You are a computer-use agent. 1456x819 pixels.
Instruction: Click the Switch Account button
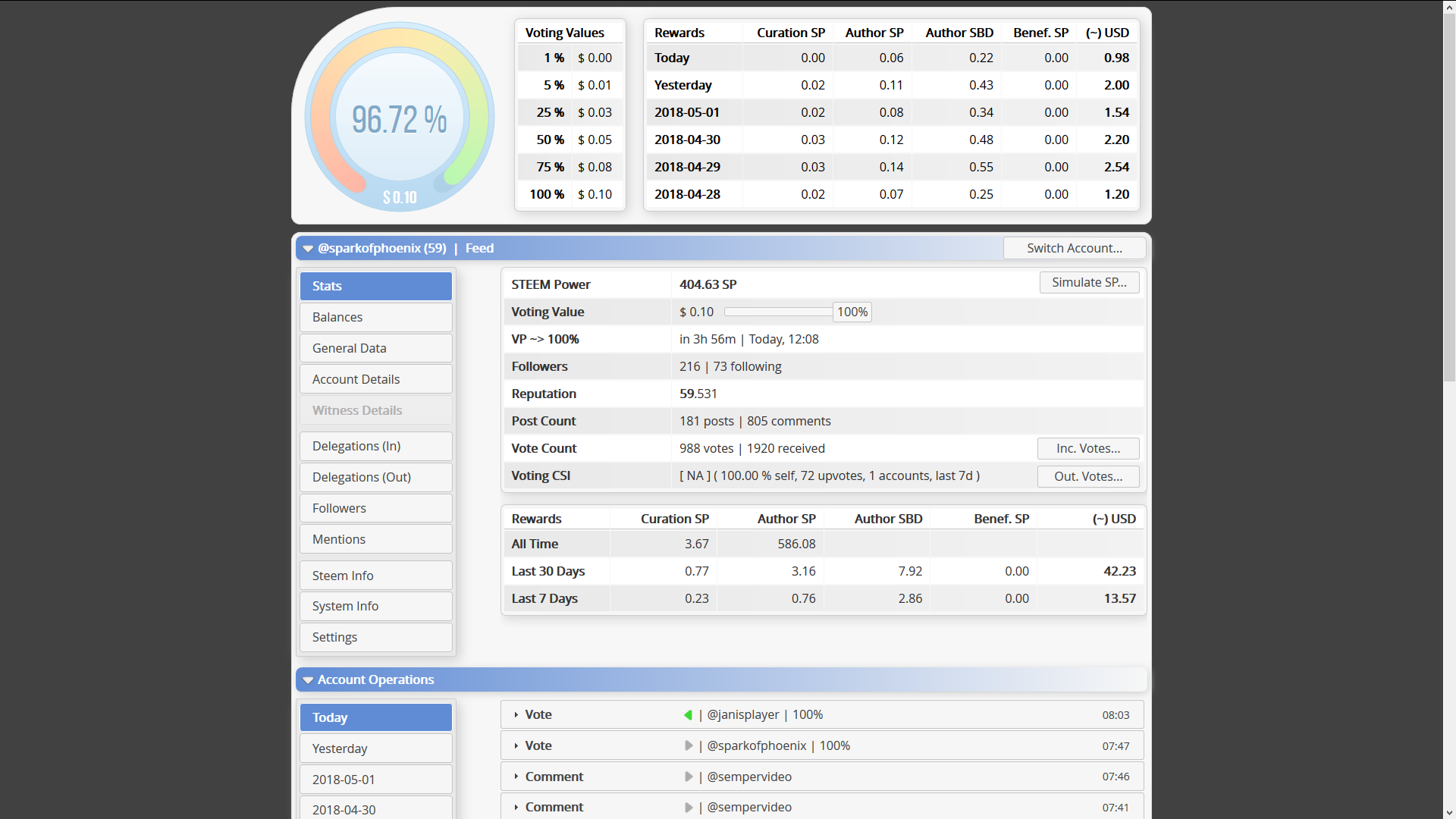point(1075,248)
